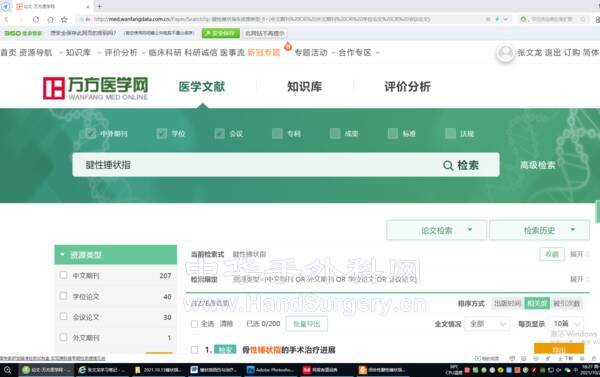The image size is (600, 377).
Task: Check the 全选 select-all checkbox
Action: (x=194, y=324)
